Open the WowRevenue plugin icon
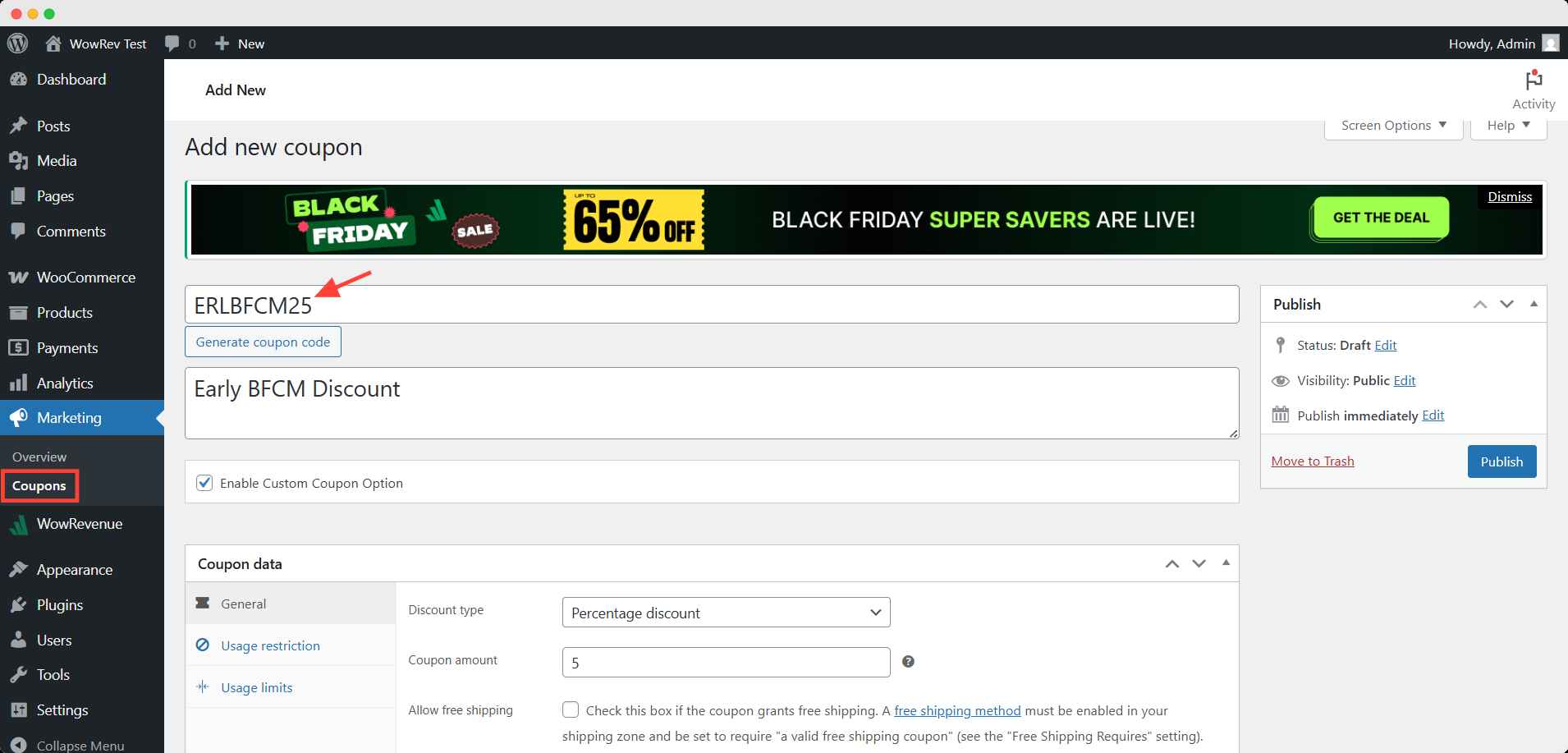 click(x=19, y=523)
